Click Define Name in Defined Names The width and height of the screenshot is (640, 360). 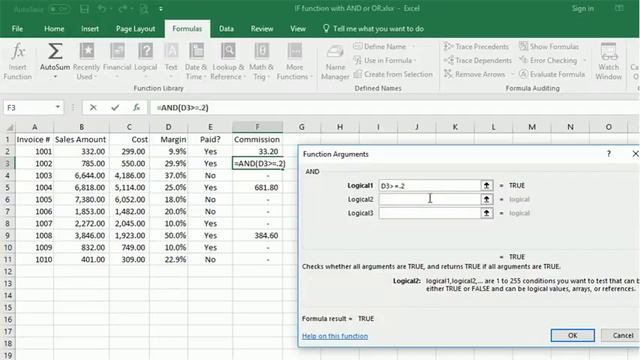(x=384, y=47)
